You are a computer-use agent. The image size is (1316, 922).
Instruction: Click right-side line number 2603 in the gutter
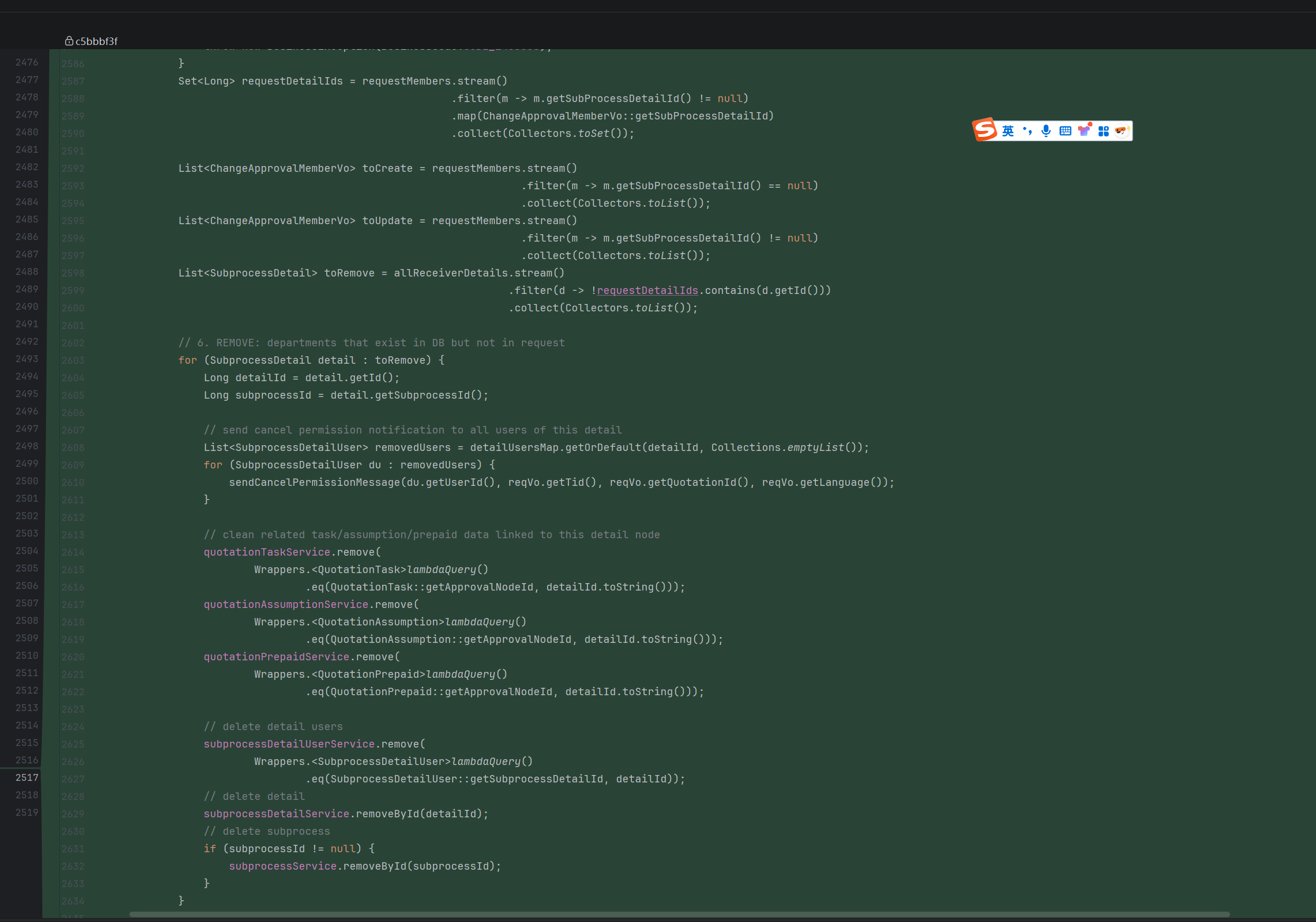point(73,361)
